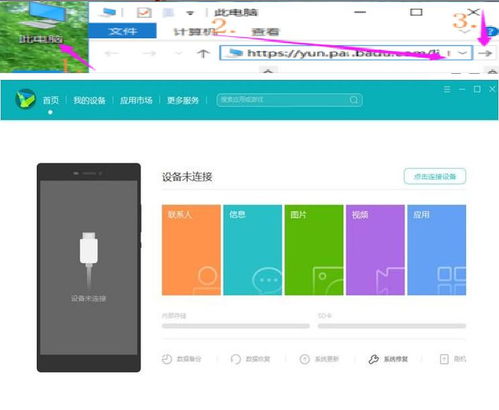Screen dimensions: 499x410
Task: Click the new folder quick-access icon
Action: 168,13
